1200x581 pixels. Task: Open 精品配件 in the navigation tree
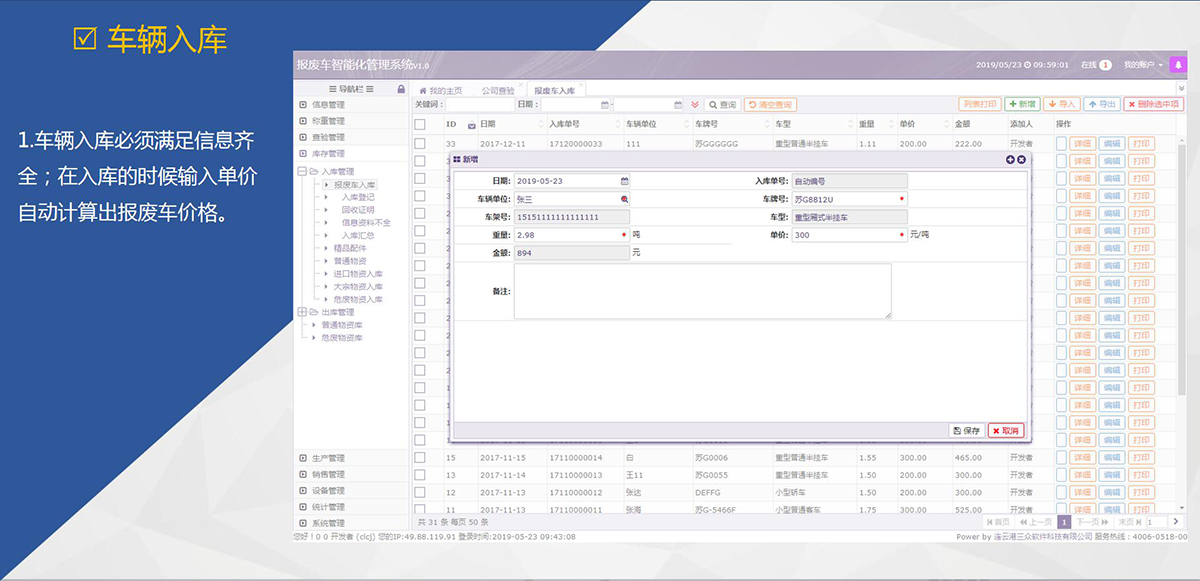350,248
